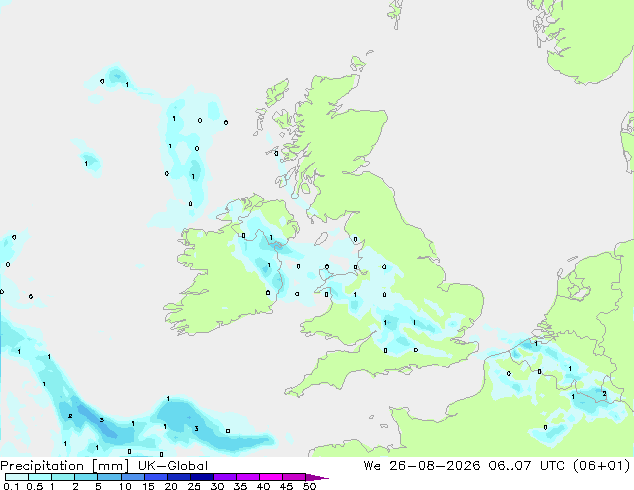Click the 'We 26-08-2026' date text
The width and height of the screenshot is (634, 490).
pyautogui.click(x=422, y=466)
